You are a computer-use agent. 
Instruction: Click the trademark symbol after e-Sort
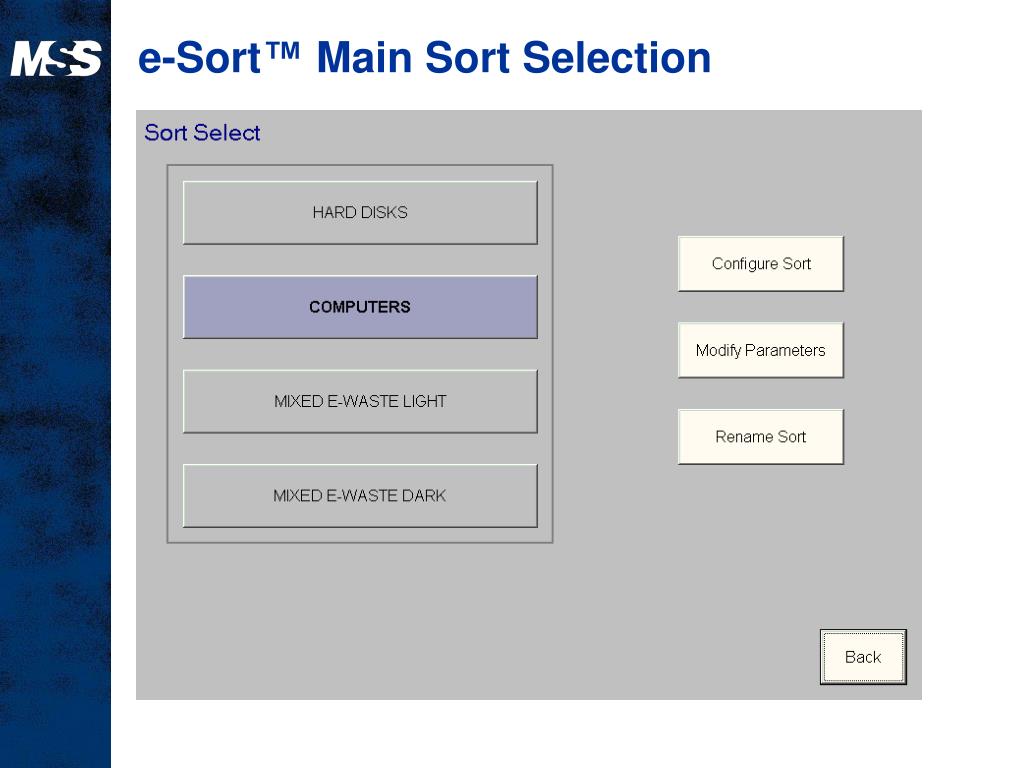click(283, 50)
